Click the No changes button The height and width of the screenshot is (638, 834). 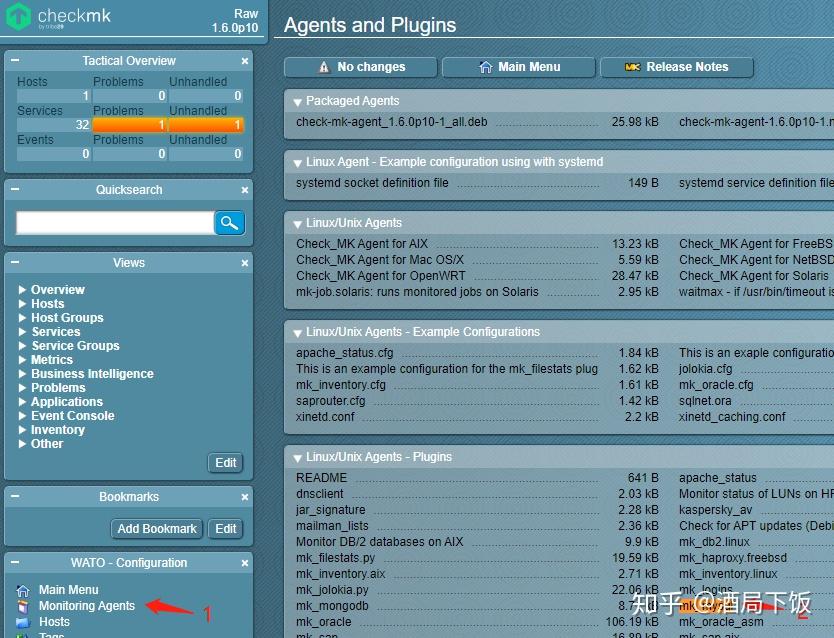pyautogui.click(x=361, y=67)
